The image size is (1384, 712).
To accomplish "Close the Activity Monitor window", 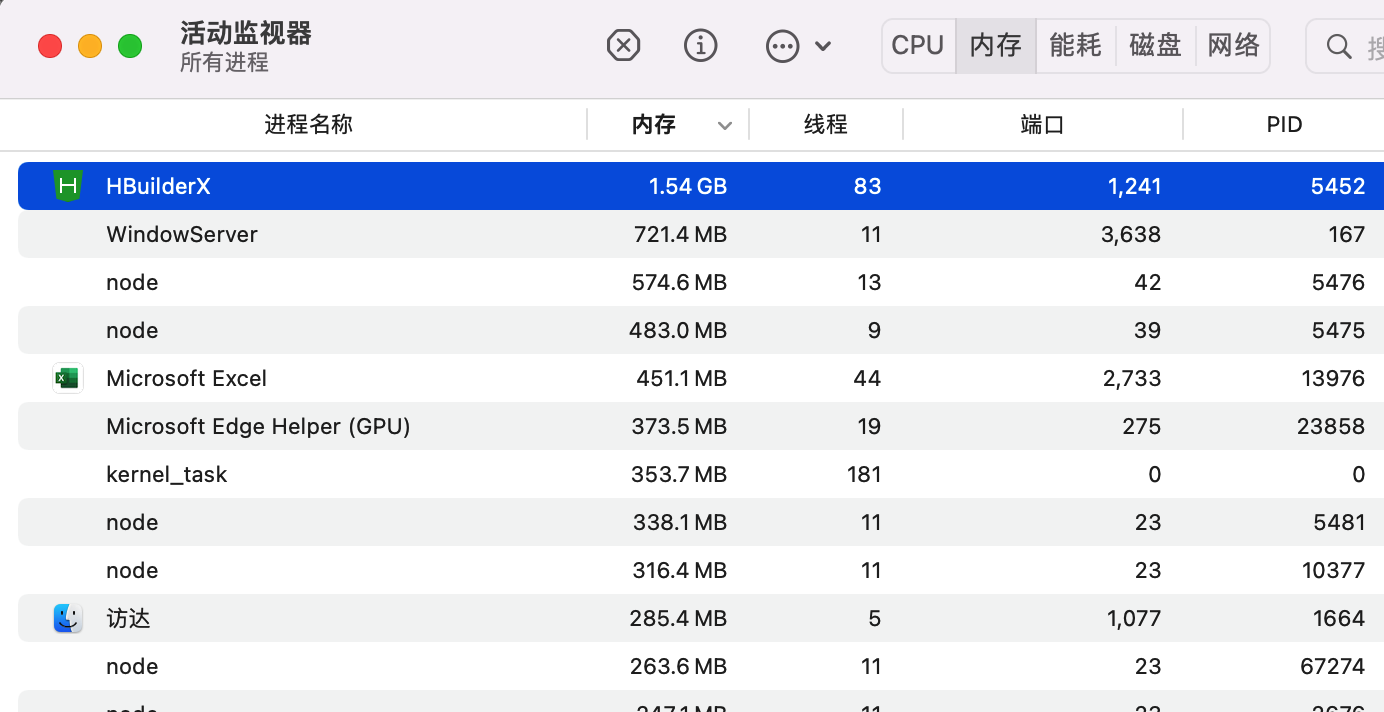I will point(50,46).
